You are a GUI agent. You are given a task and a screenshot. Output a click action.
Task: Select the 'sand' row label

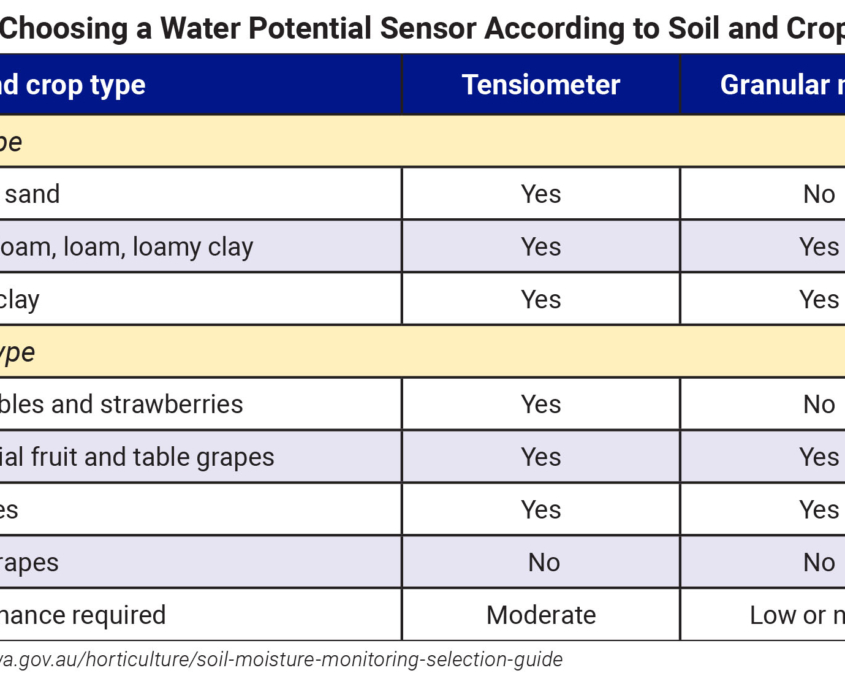(33, 194)
